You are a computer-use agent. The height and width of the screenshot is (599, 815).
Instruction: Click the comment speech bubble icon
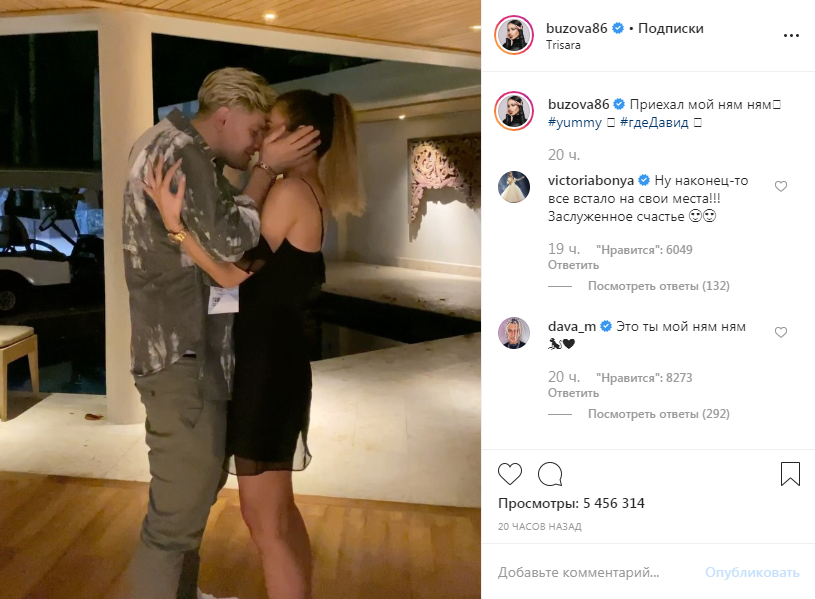(x=550, y=474)
